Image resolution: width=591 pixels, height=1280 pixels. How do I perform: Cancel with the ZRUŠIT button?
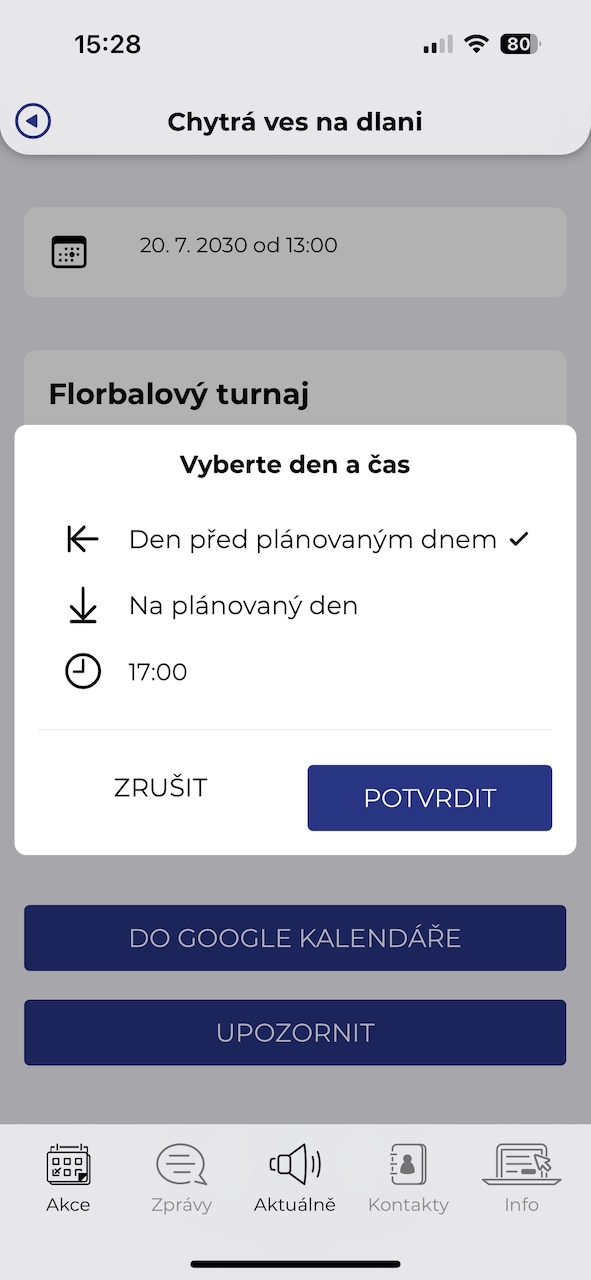[161, 788]
